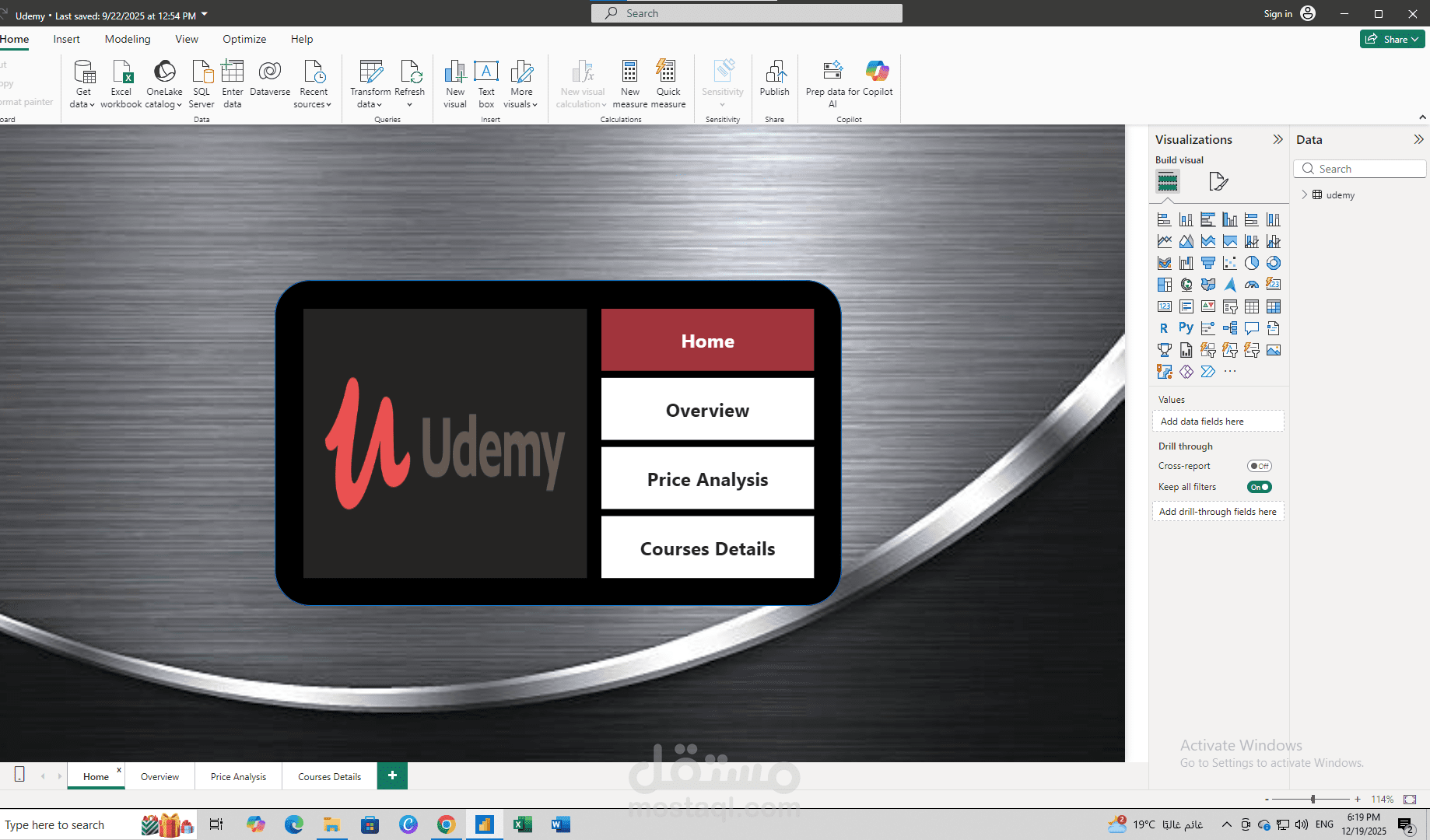Create a New measure
Screen dimensions: 1430x840
[630, 84]
